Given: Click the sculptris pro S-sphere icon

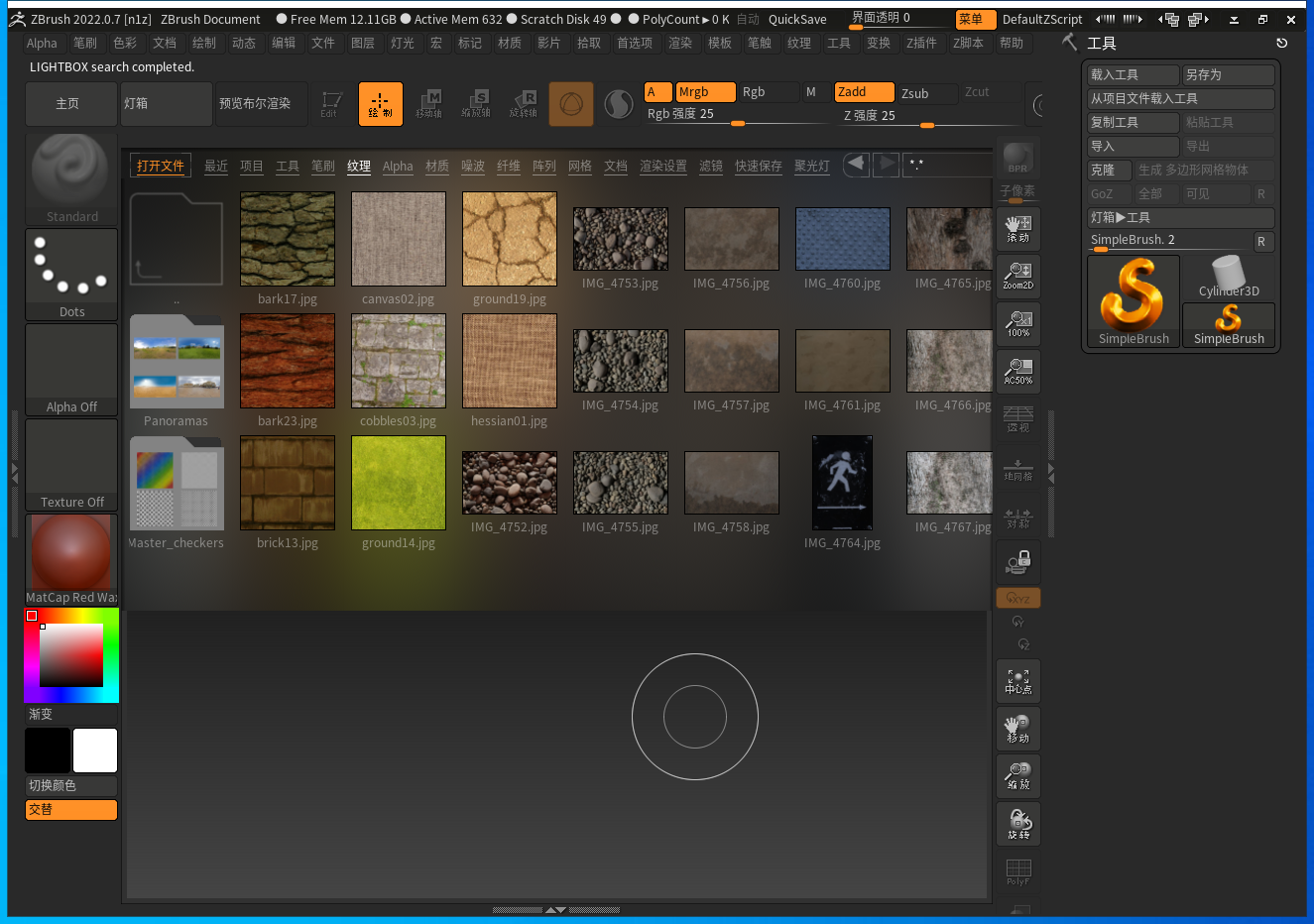Looking at the screenshot, I should 619,103.
